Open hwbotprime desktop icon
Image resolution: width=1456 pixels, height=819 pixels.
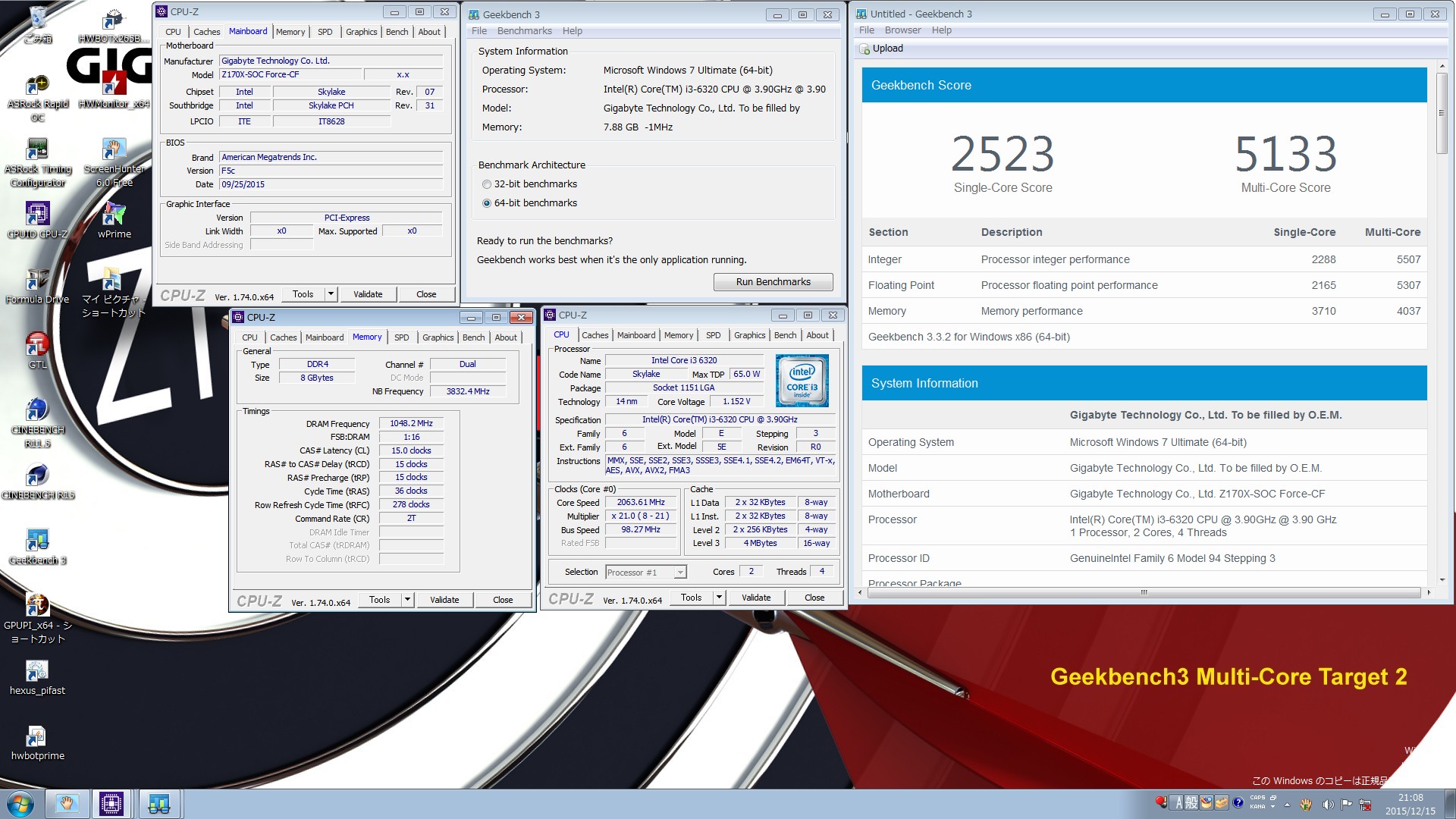[x=37, y=742]
